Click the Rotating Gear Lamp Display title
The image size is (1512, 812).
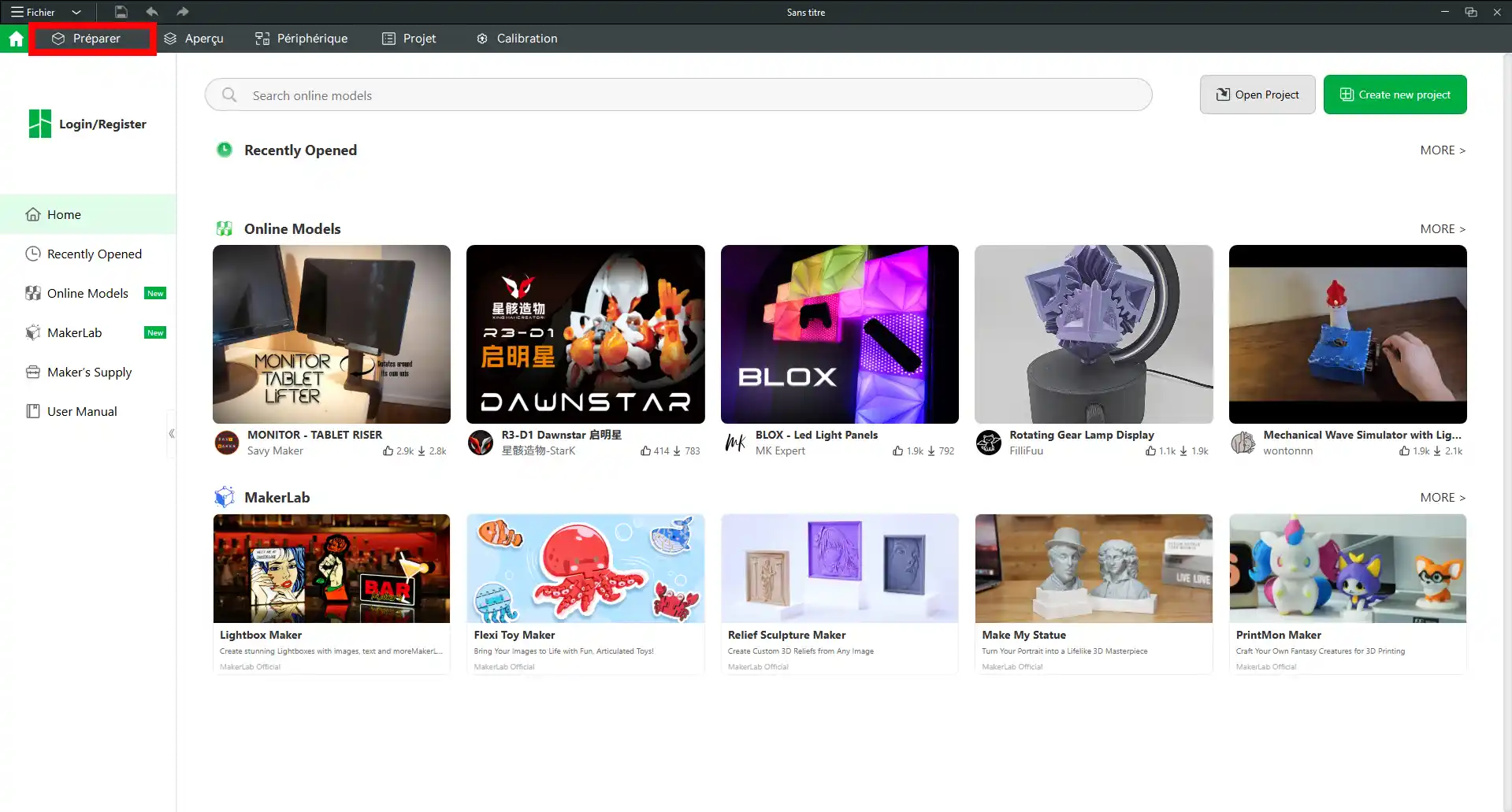coord(1082,435)
